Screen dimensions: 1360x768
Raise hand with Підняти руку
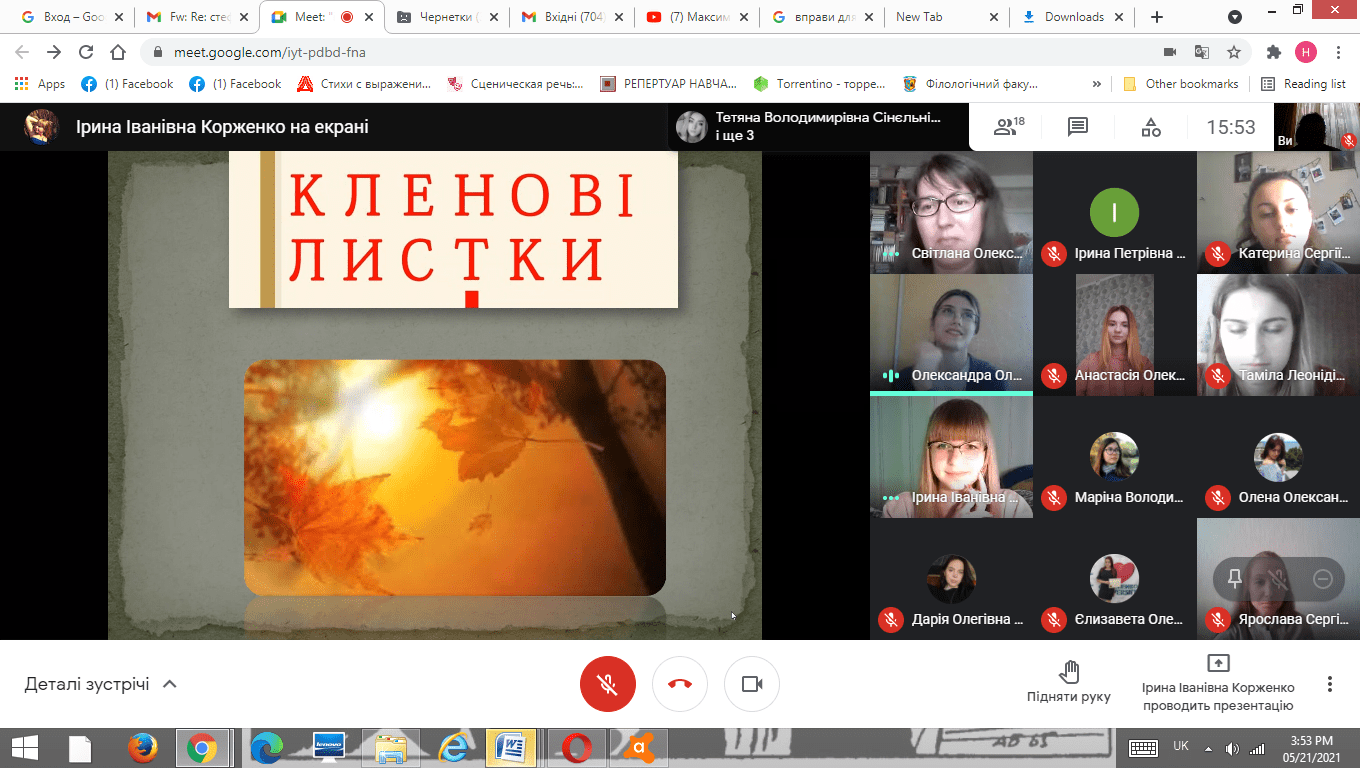pos(1068,682)
